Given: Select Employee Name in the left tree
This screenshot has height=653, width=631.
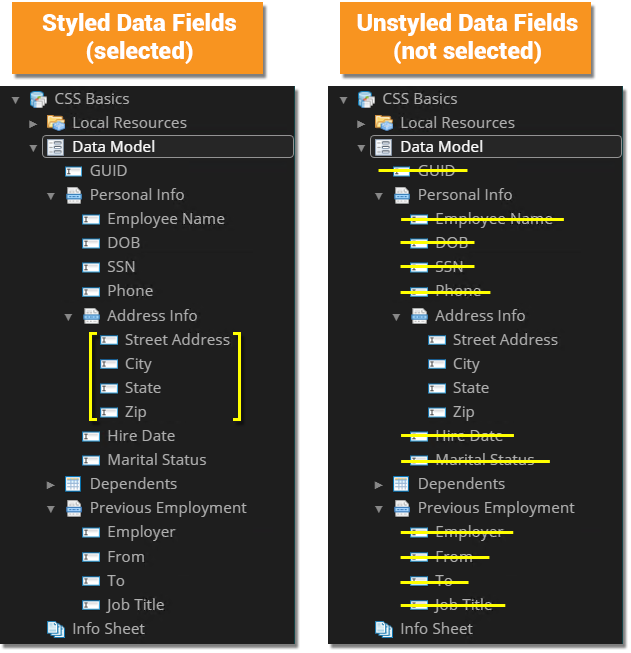Looking at the screenshot, I should 165,219.
